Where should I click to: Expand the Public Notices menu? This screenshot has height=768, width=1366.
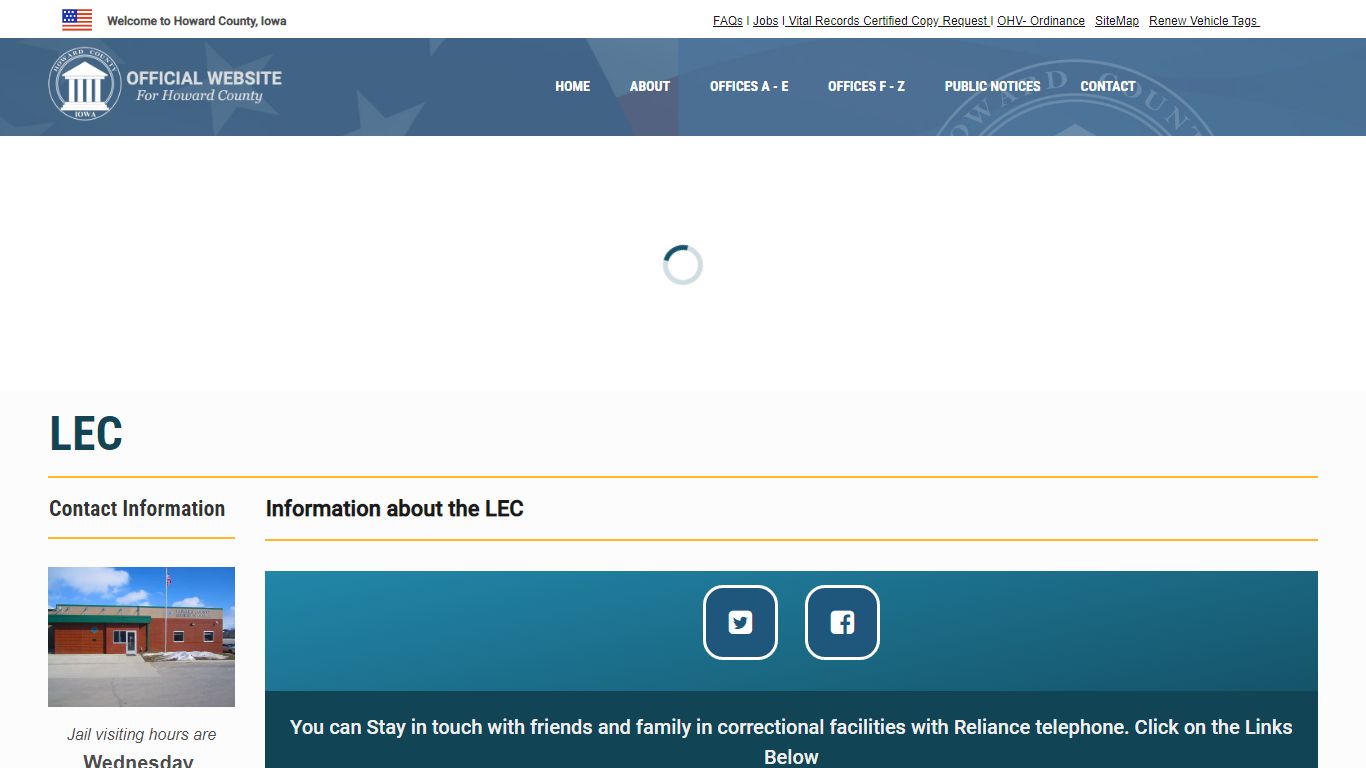(x=992, y=87)
